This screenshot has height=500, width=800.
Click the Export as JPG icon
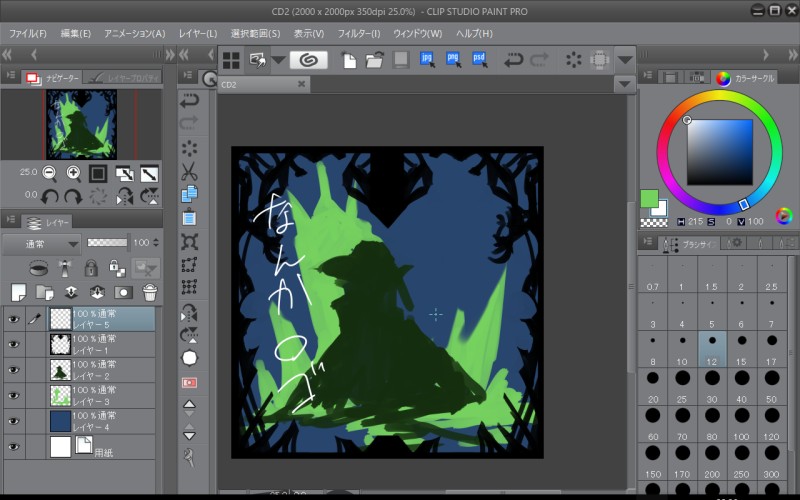coord(428,60)
